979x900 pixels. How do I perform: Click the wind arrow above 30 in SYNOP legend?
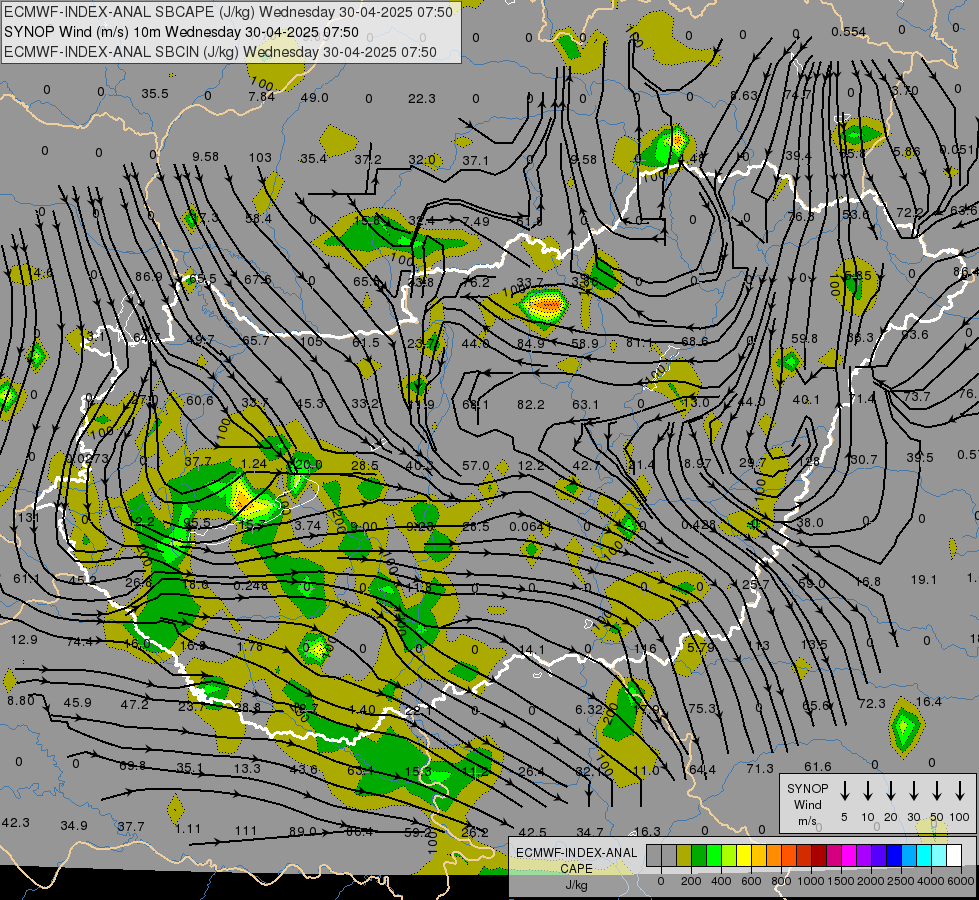913,791
